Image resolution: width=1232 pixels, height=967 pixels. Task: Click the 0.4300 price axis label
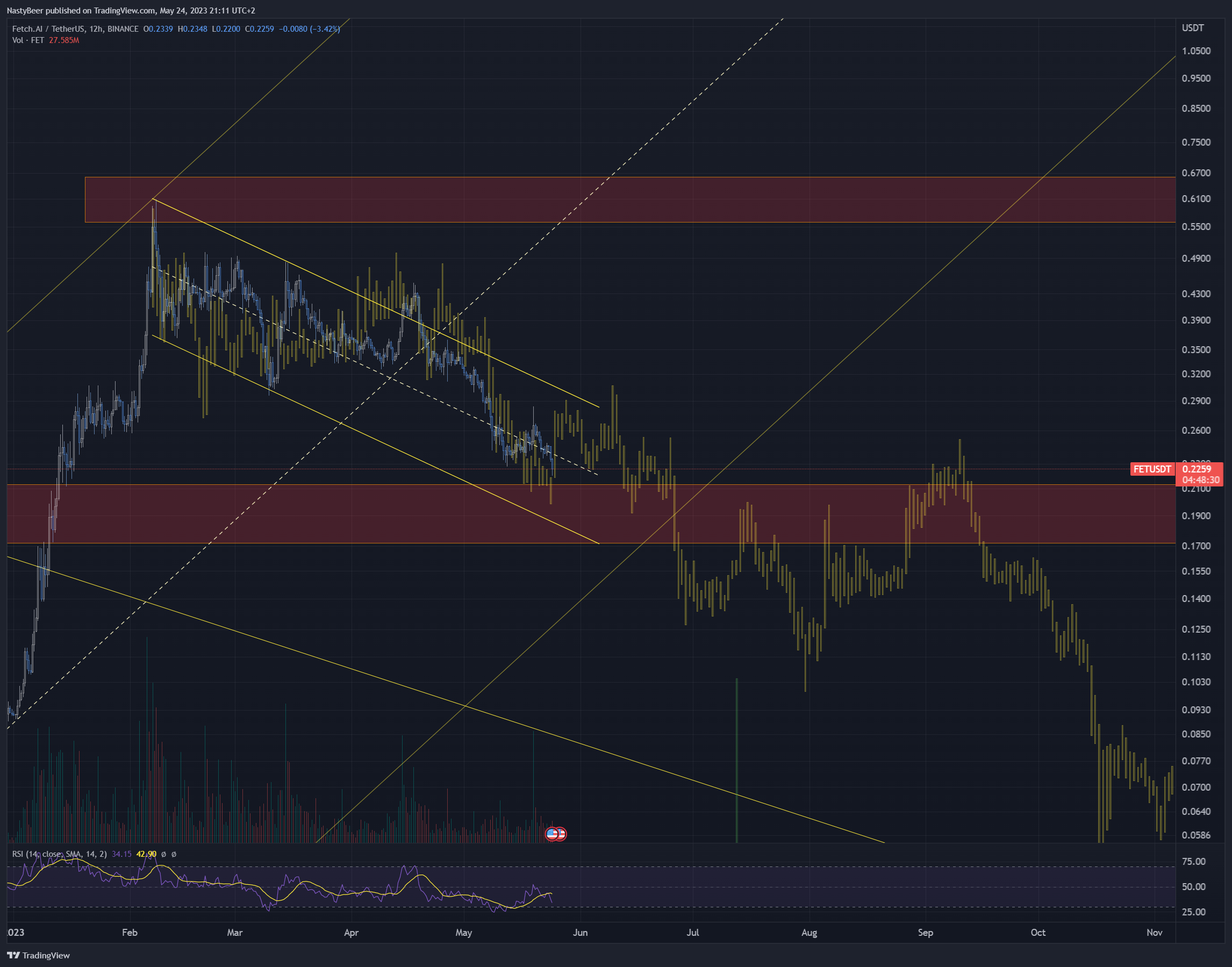(x=1197, y=294)
